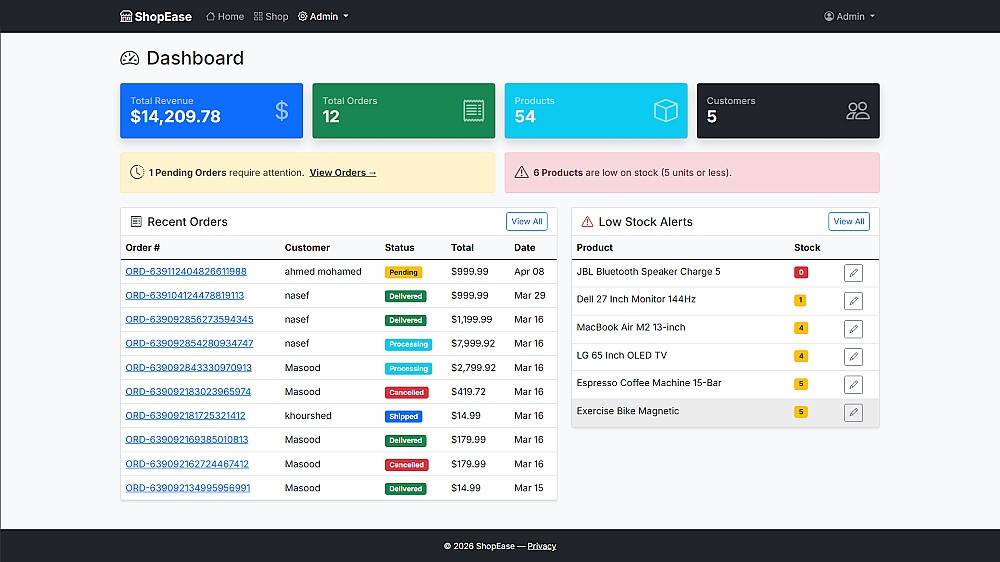Click the Stock column header in Low Stock Alerts
The height and width of the screenshot is (562, 1000).
tap(807, 248)
